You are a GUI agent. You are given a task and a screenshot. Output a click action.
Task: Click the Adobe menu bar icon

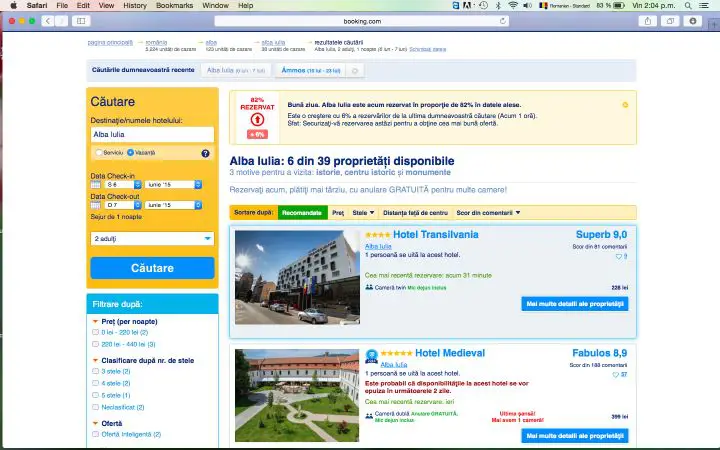point(467,6)
